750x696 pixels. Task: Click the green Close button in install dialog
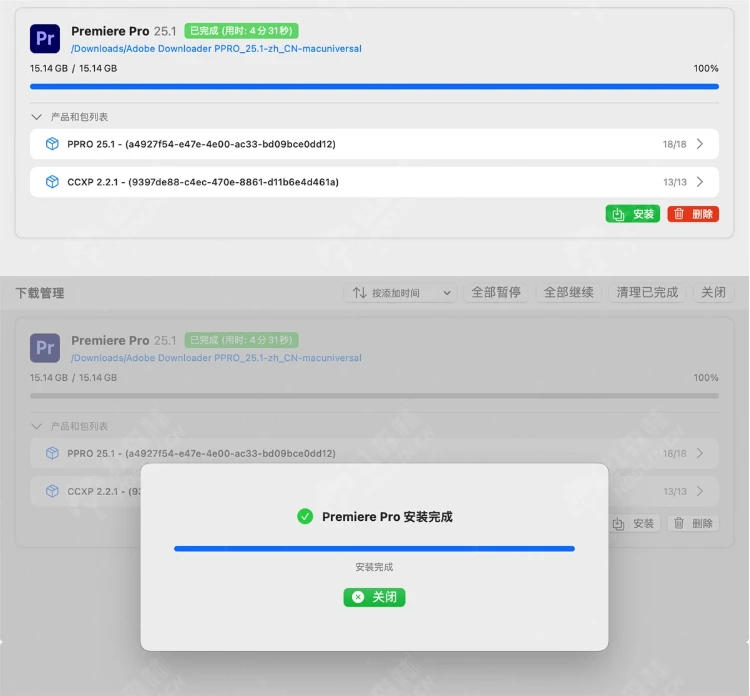(x=374, y=597)
